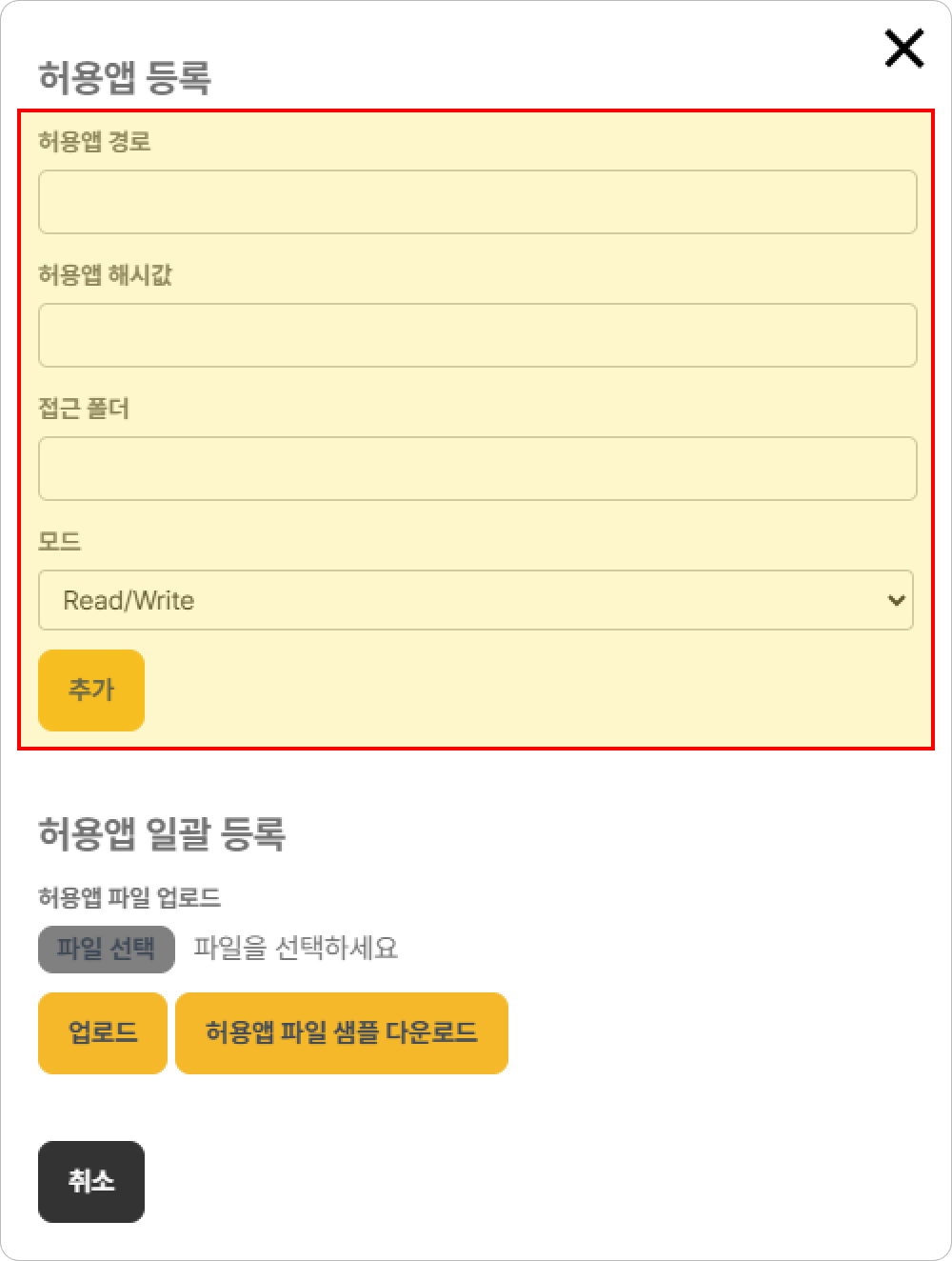Click the 접근 폴더 field label
Viewport: 952px width, 1261px height.
pos(84,409)
